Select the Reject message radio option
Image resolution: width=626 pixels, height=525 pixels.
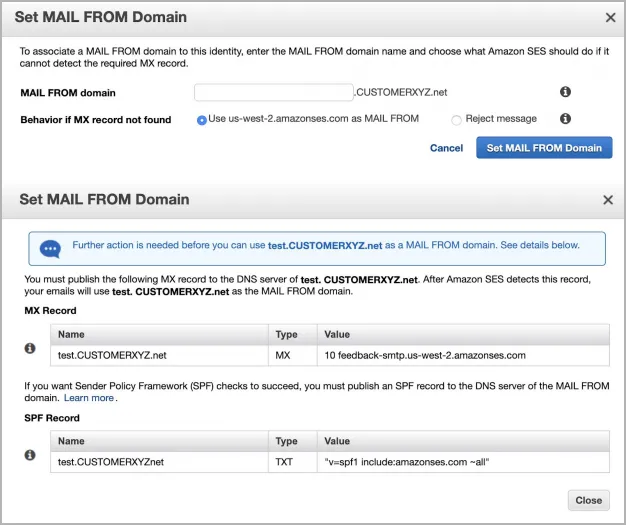(456, 120)
